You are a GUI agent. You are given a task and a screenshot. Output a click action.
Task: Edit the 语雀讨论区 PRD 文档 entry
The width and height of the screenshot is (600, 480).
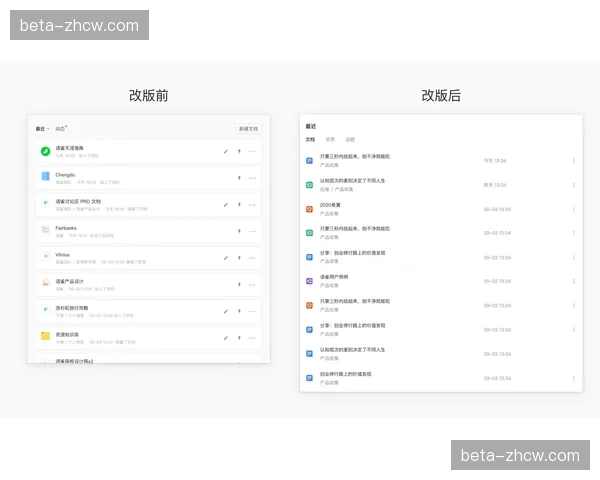tap(226, 205)
